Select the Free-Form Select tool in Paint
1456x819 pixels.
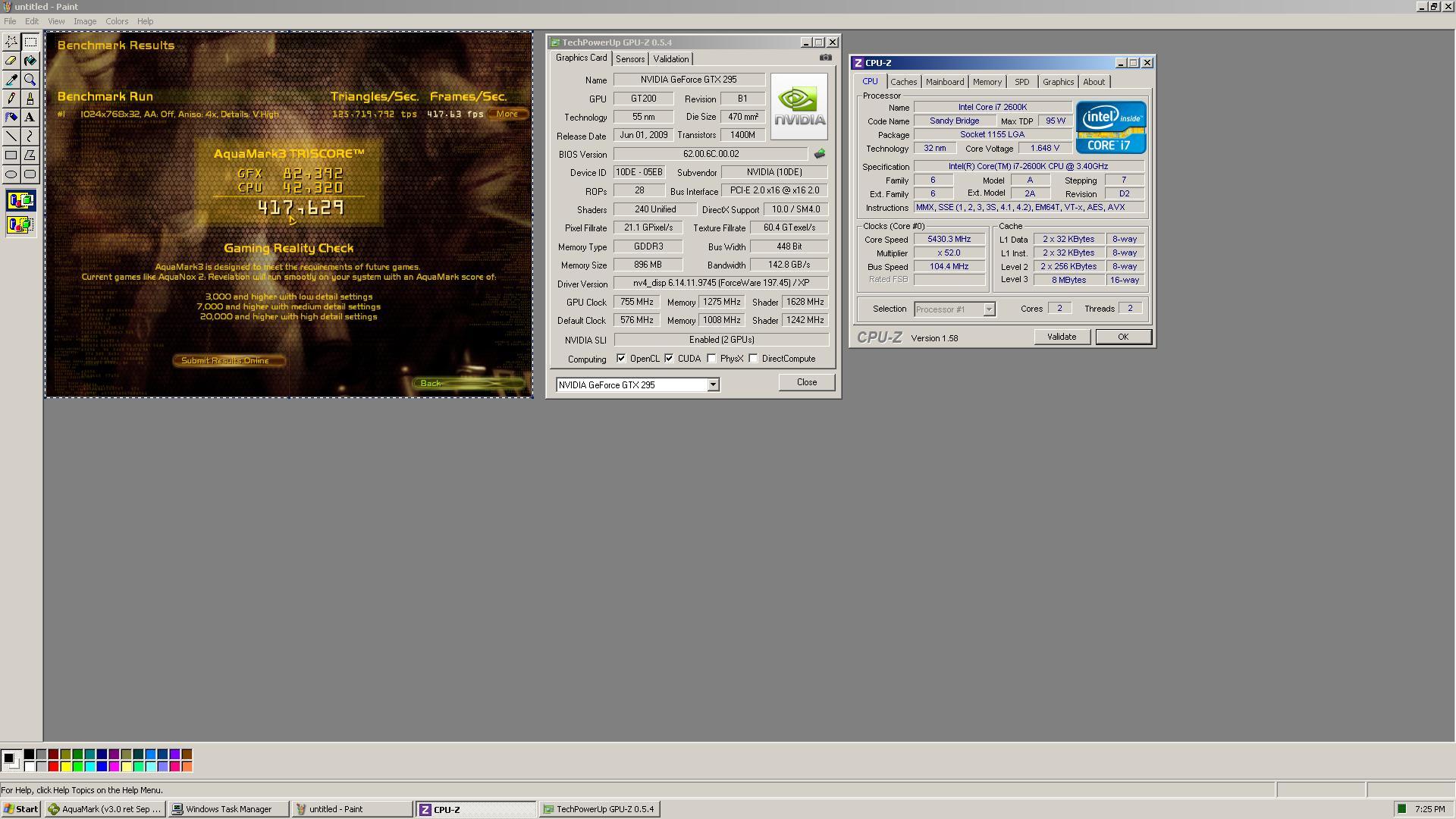click(x=11, y=42)
